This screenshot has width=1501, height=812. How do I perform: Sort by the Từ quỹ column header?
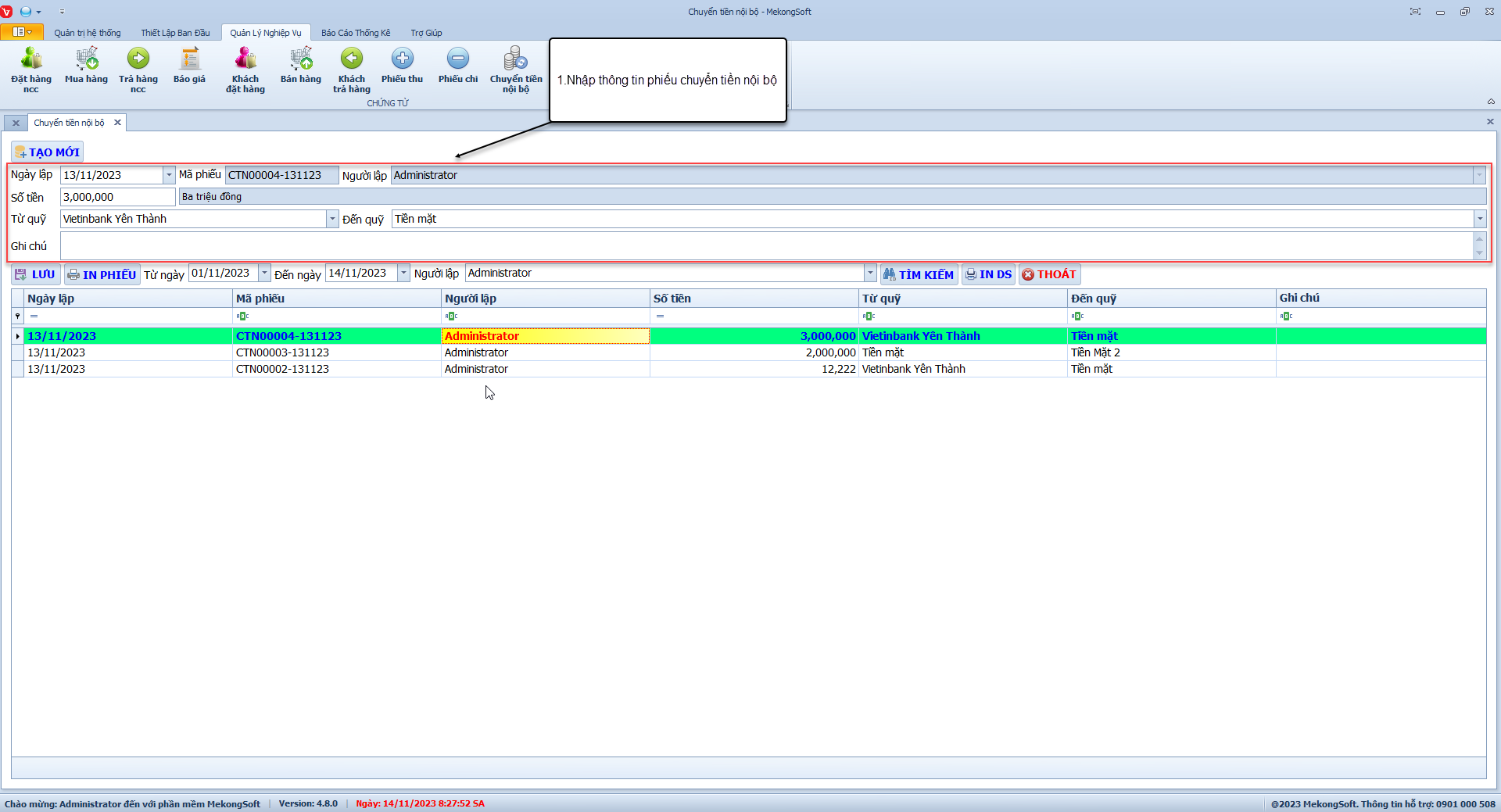[963, 299]
